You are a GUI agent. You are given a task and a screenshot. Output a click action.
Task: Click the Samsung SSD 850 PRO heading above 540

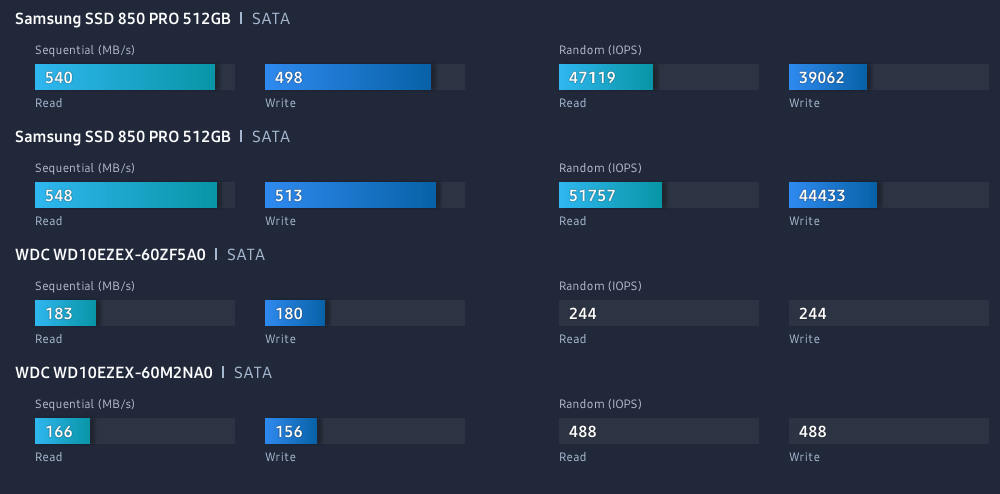pyautogui.click(x=123, y=19)
